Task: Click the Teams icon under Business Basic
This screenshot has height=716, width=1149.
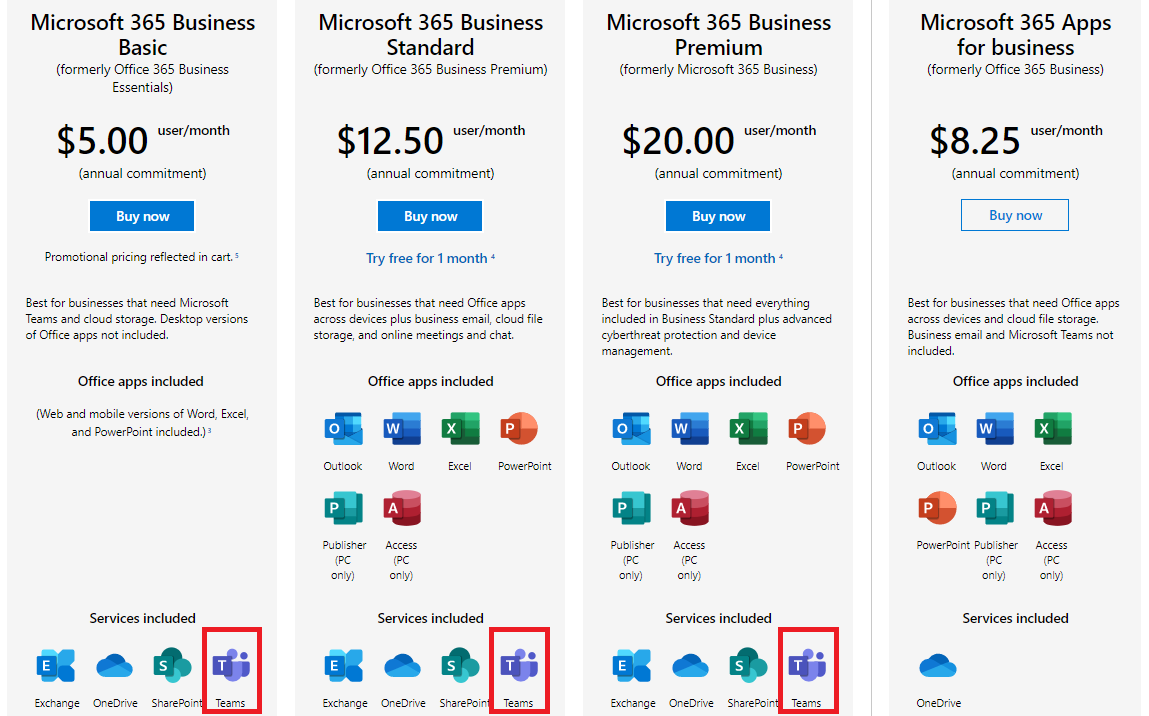Action: tap(231, 665)
